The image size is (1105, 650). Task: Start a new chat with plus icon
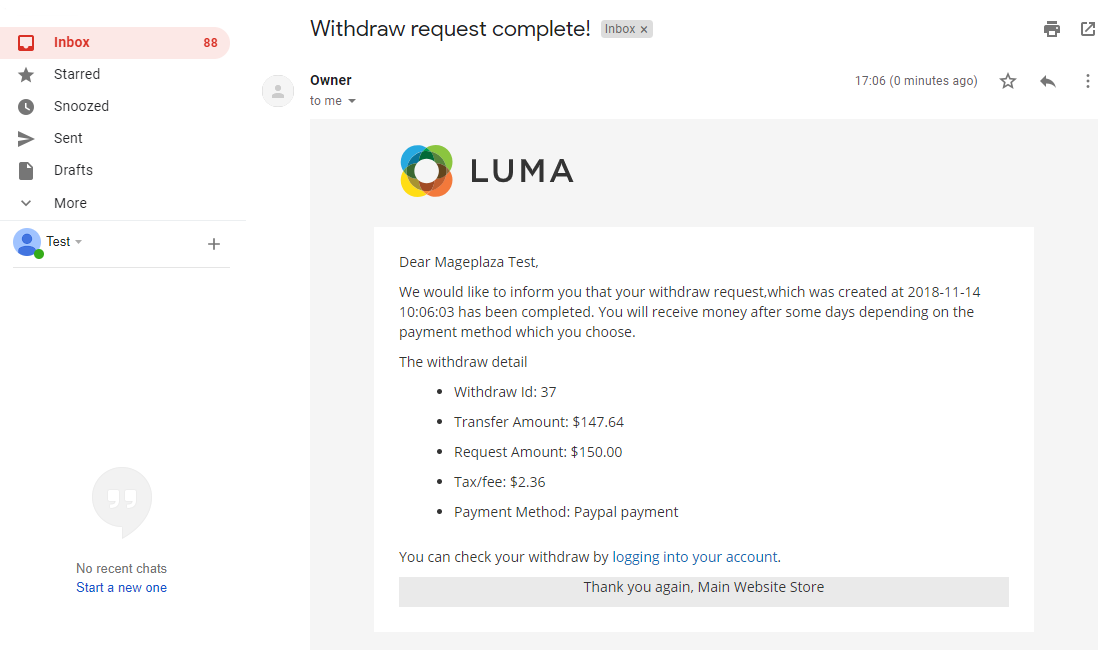coord(213,244)
